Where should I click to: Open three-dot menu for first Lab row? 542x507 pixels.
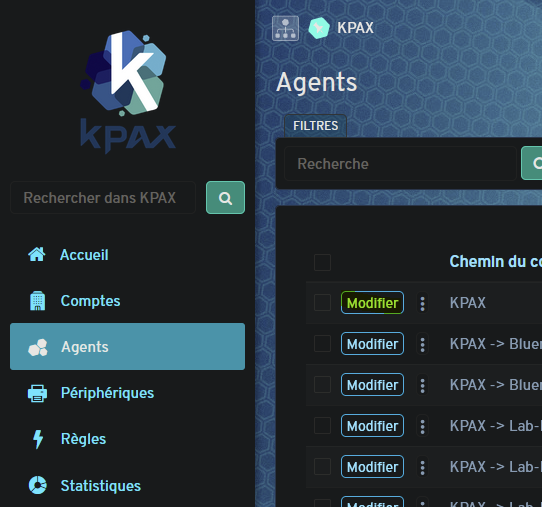(x=422, y=426)
